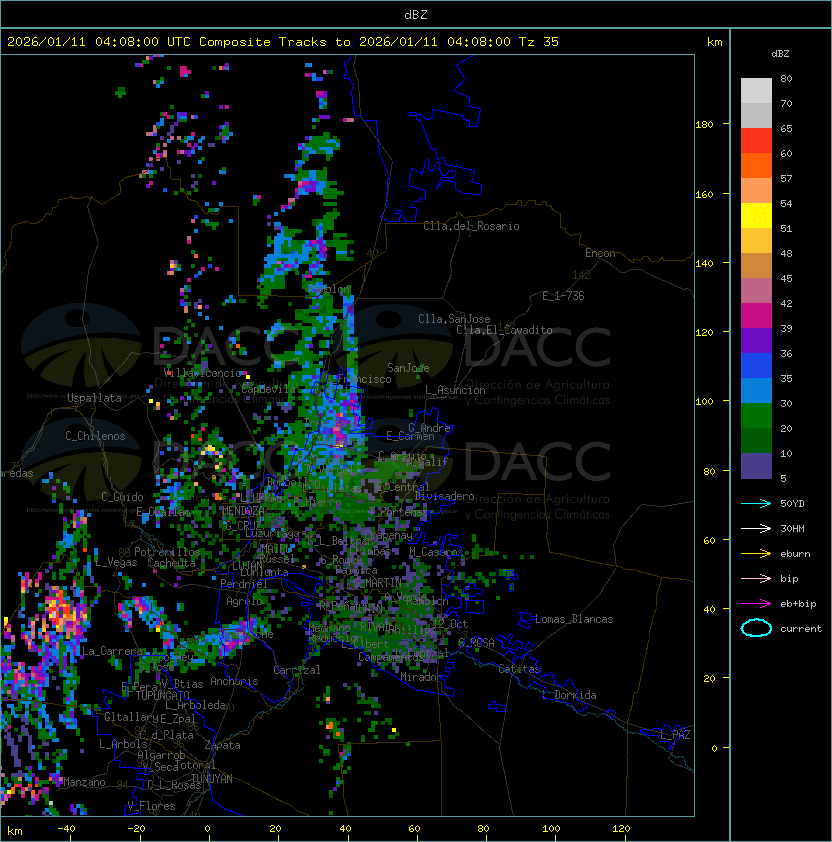This screenshot has height=842, width=832.
Task: Click the '50YD' legend label
Action: pos(792,504)
